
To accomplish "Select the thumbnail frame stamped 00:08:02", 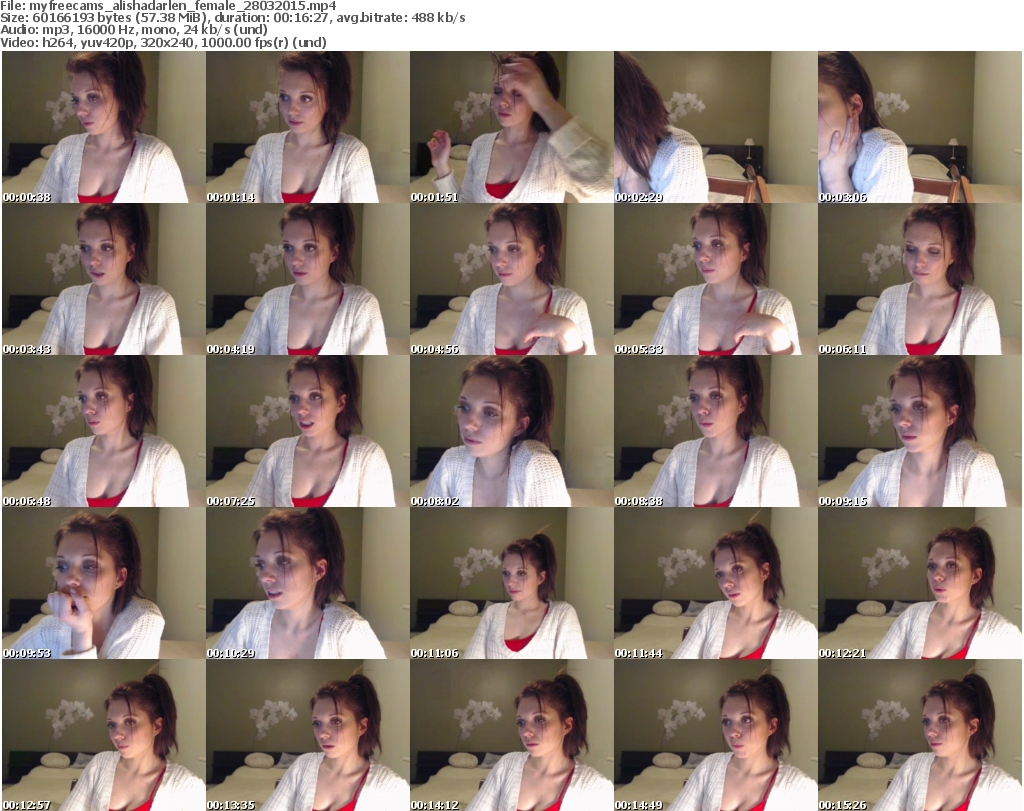I will click(x=511, y=431).
